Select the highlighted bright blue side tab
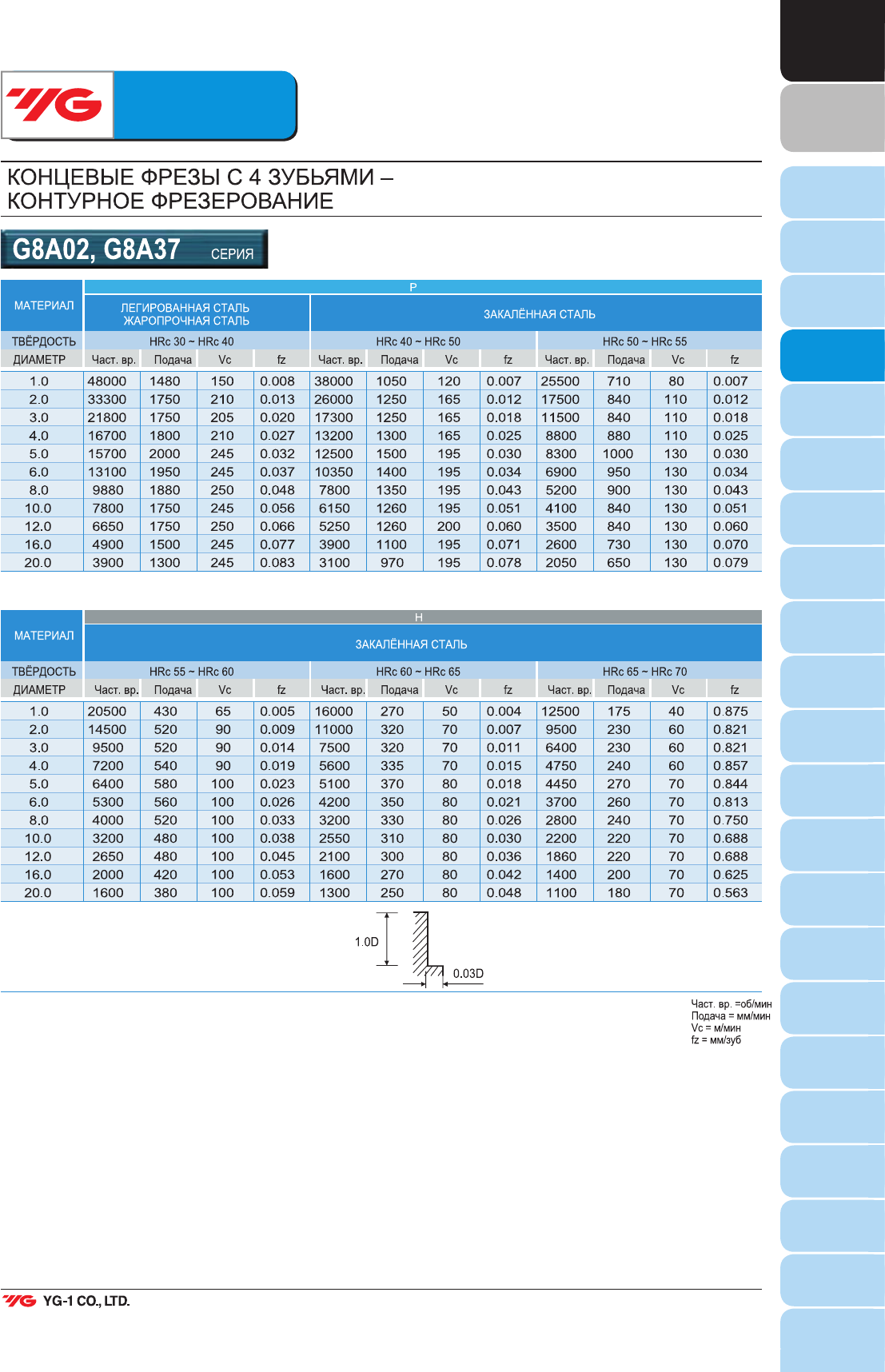Screen dimensions: 885x1372 pyautogui.click(x=832, y=356)
